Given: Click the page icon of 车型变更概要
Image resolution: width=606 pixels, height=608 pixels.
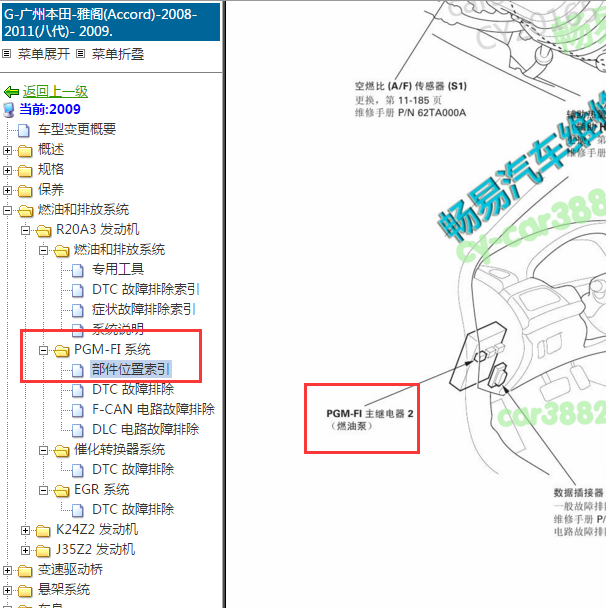Looking at the screenshot, I should (24, 130).
